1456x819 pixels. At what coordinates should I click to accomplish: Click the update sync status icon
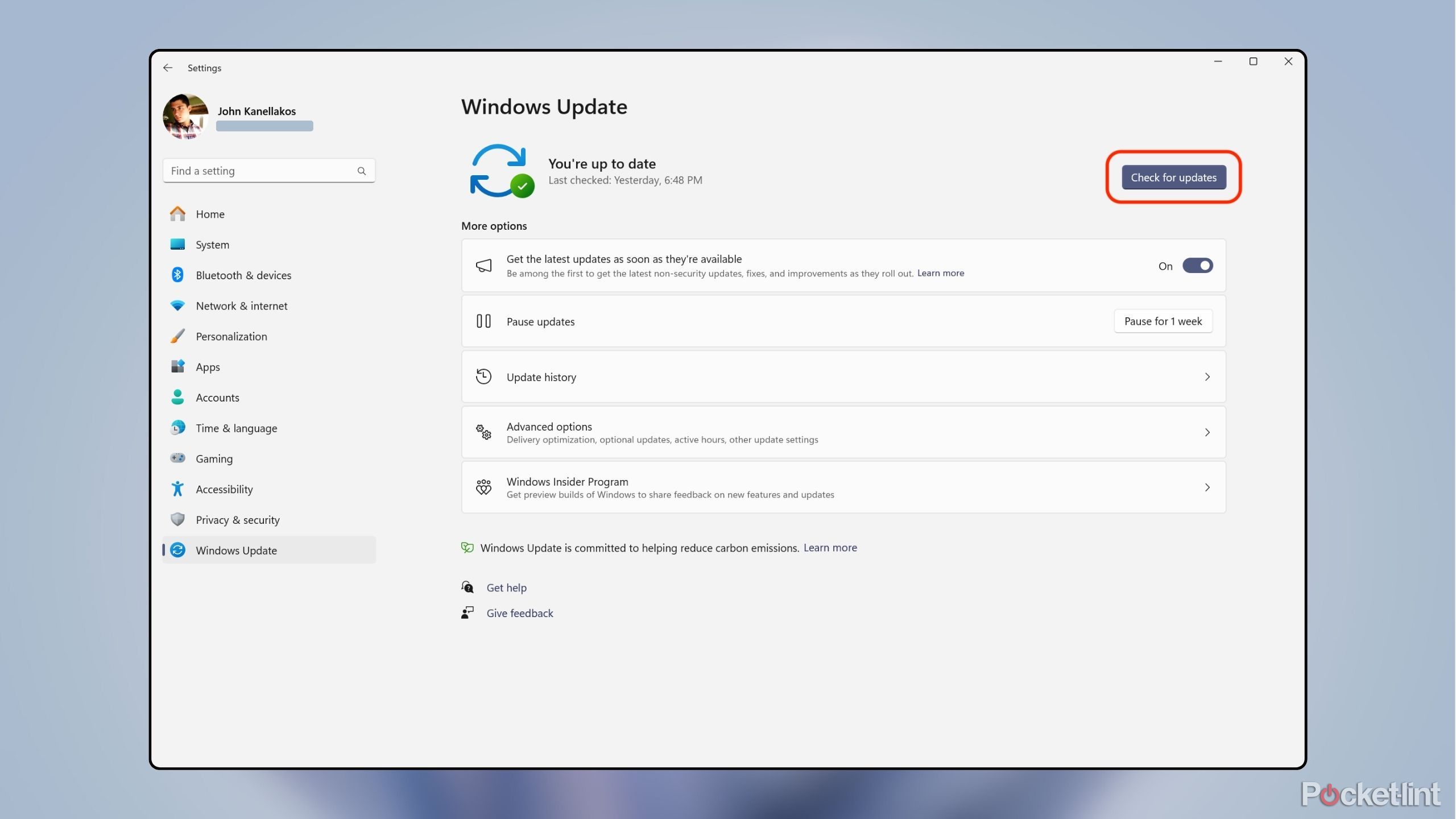502,171
